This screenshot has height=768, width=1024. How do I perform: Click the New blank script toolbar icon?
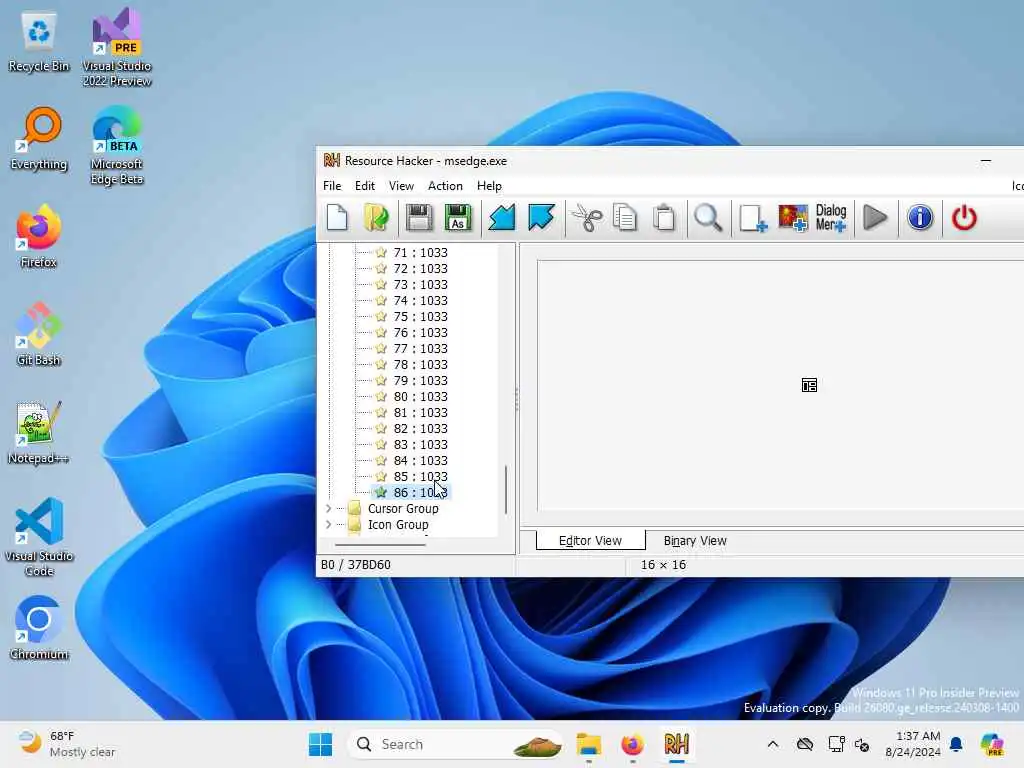tap(337, 217)
